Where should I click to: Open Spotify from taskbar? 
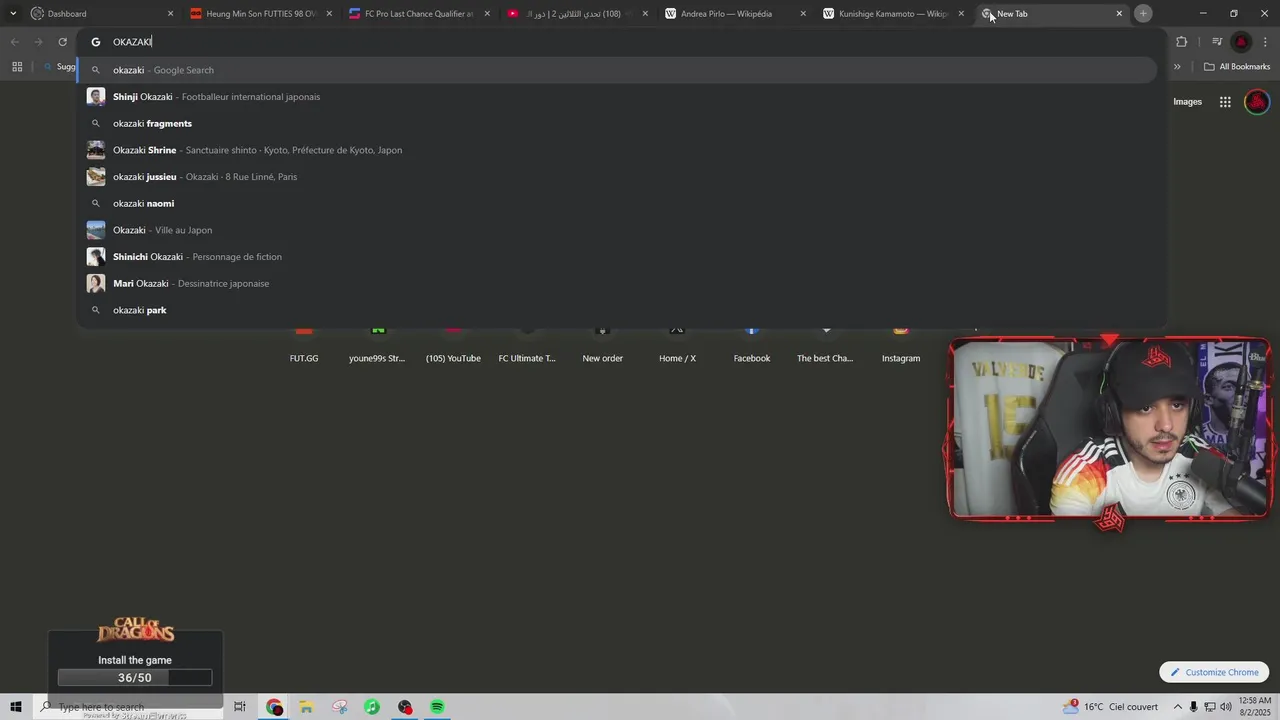click(437, 707)
